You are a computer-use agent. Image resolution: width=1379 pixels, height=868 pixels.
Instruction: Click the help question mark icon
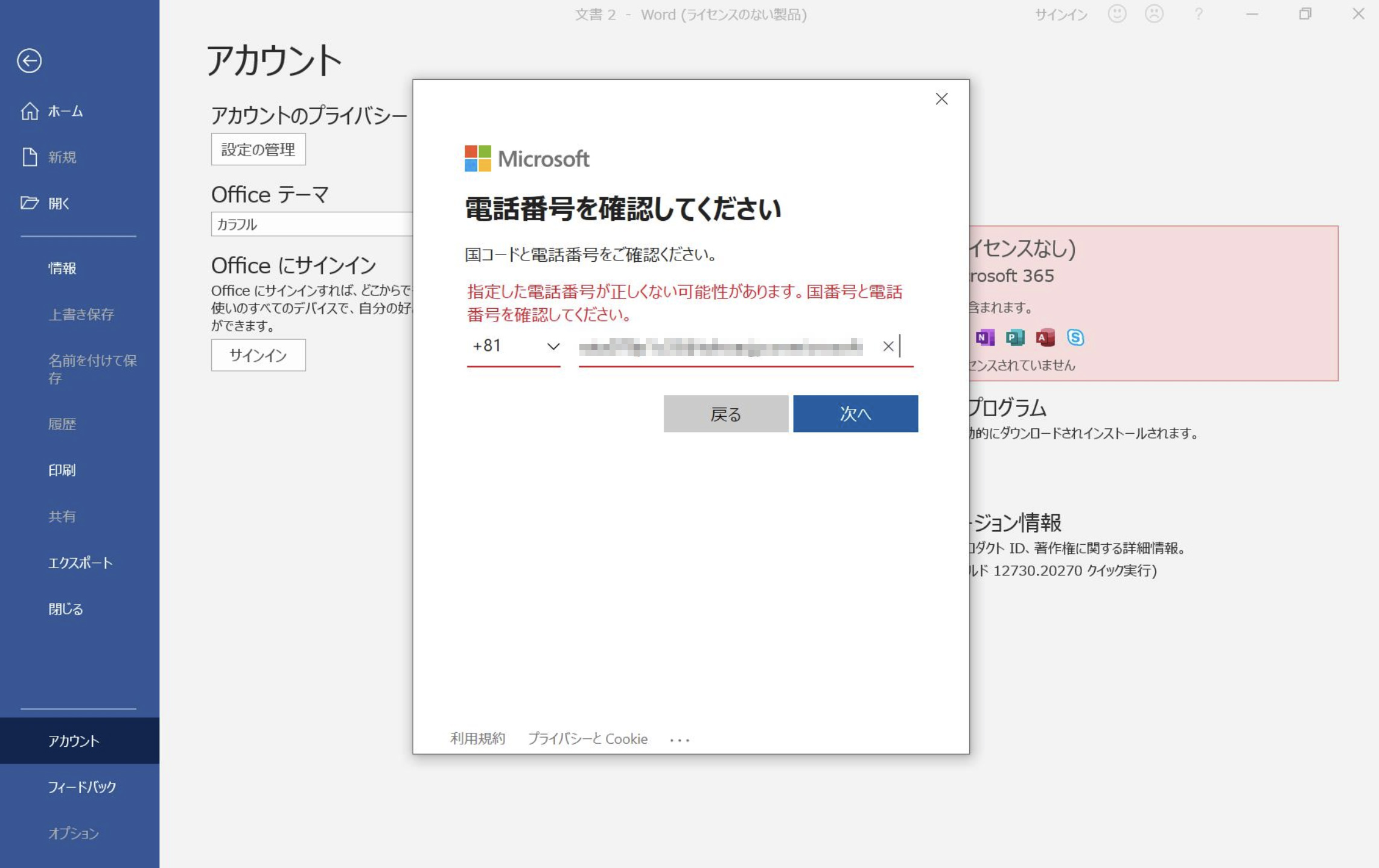tap(1199, 14)
